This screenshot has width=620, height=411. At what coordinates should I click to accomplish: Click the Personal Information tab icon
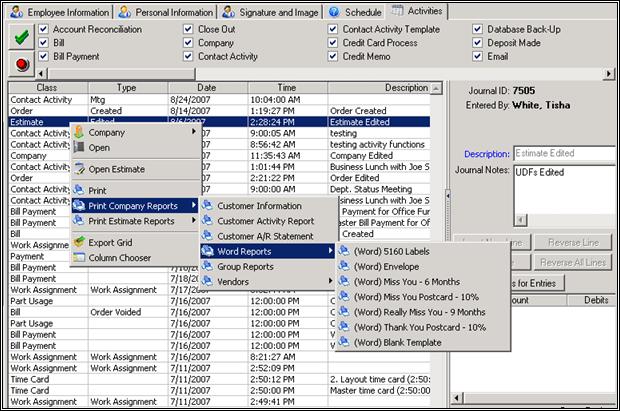[x=125, y=12]
